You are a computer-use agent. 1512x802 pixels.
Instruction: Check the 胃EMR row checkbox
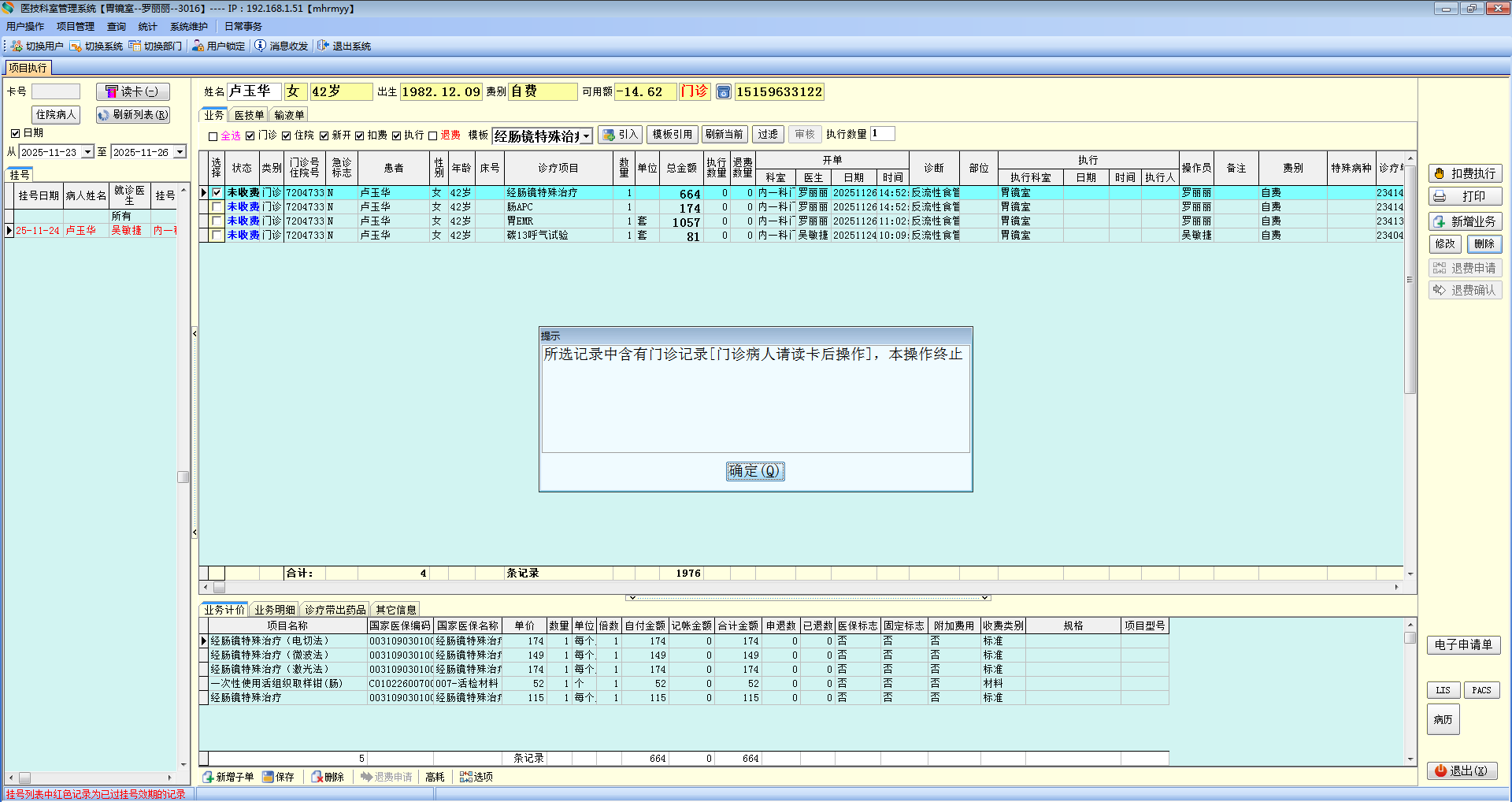coord(217,221)
